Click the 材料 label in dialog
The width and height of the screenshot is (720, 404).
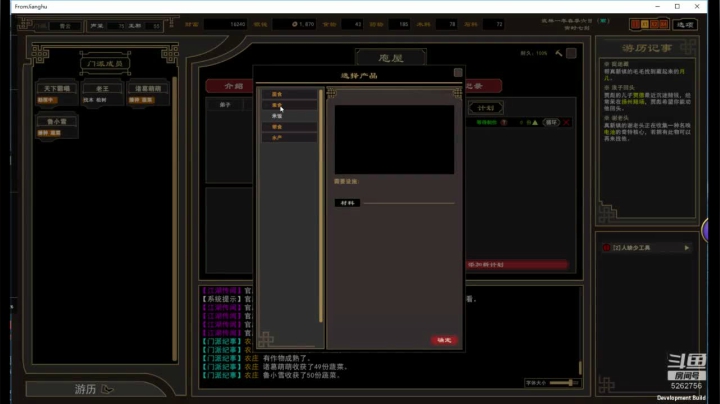coord(347,203)
